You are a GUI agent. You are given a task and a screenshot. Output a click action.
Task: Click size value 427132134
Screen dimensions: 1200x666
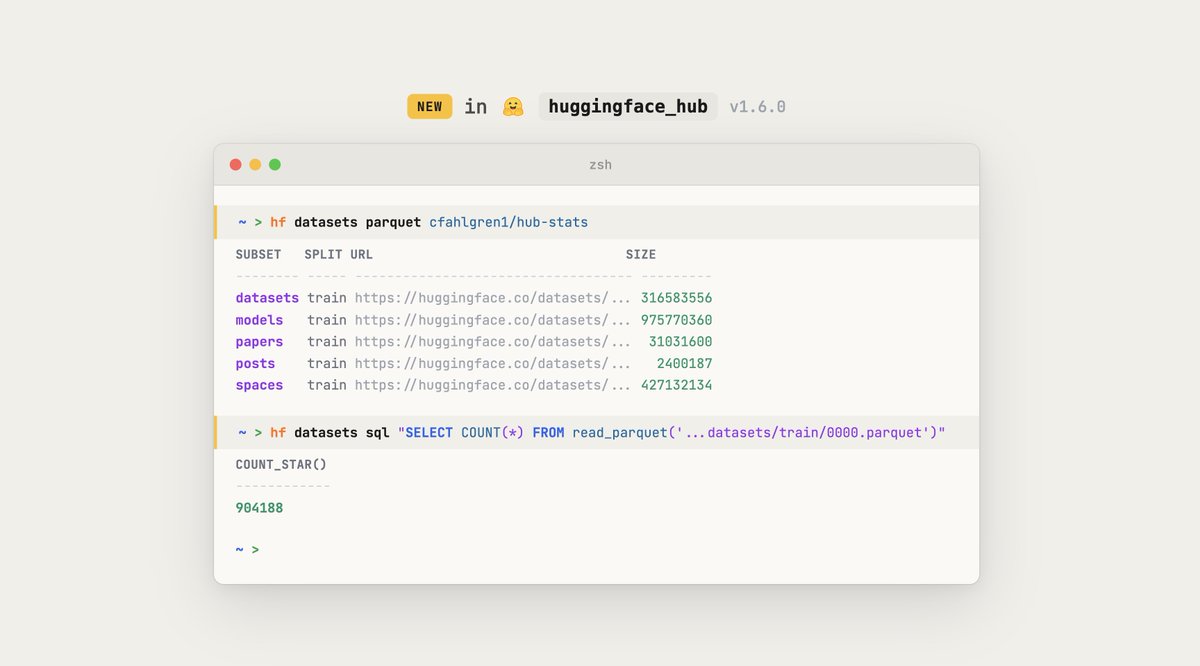tap(677, 386)
